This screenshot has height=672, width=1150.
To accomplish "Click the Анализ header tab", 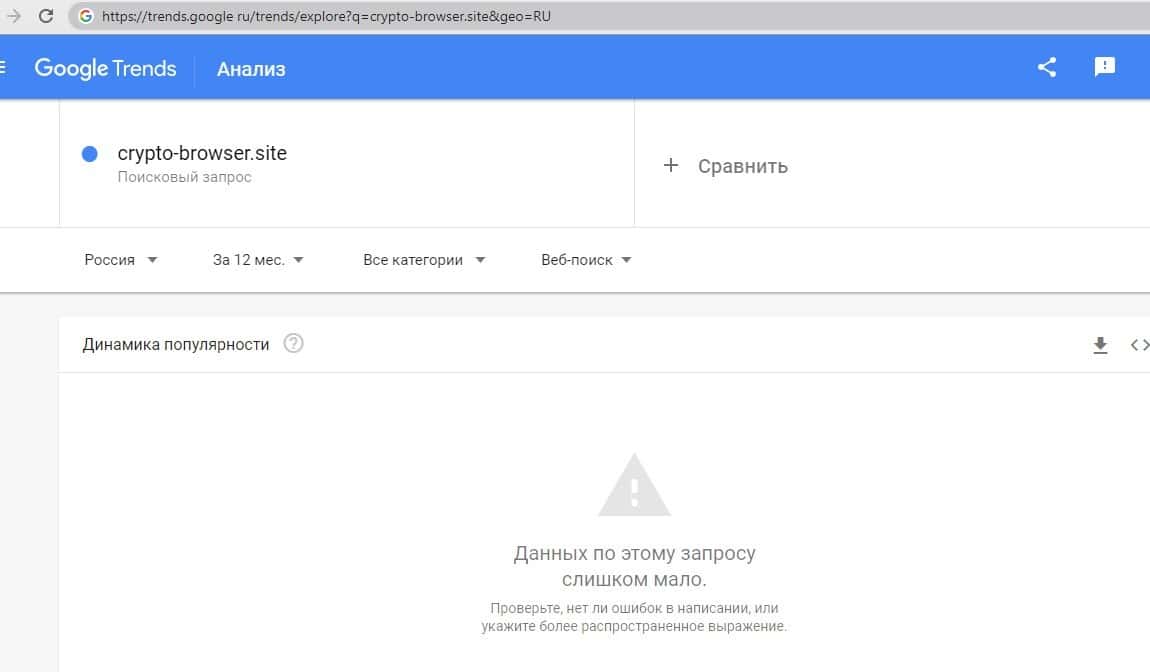I will [251, 69].
